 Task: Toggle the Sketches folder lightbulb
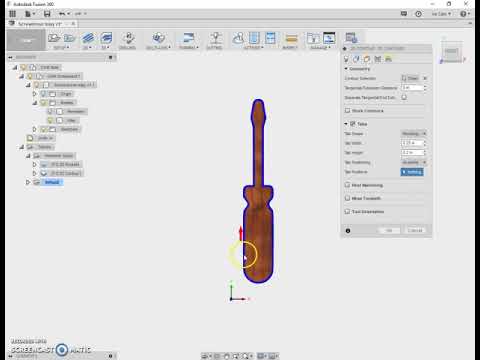(x=43, y=129)
